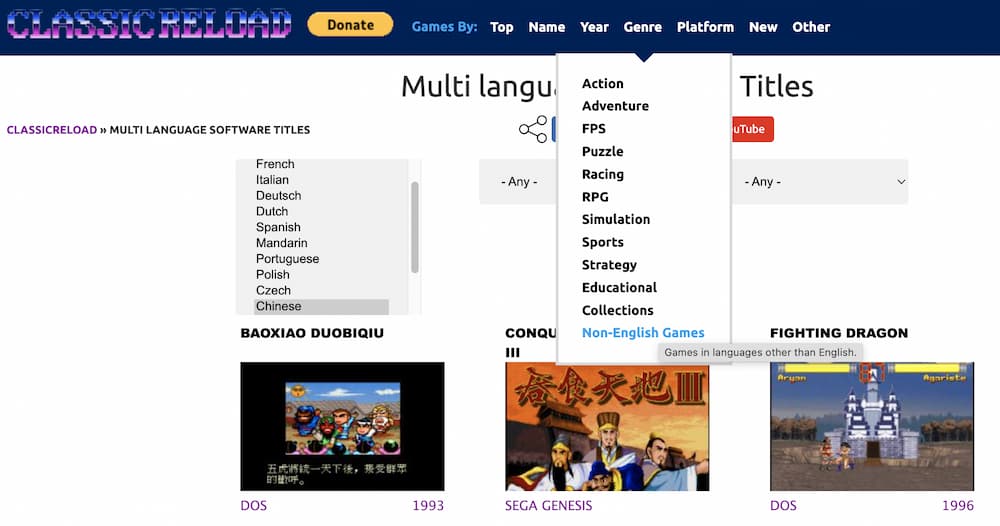Select Action from the Genre dropdown

[603, 84]
